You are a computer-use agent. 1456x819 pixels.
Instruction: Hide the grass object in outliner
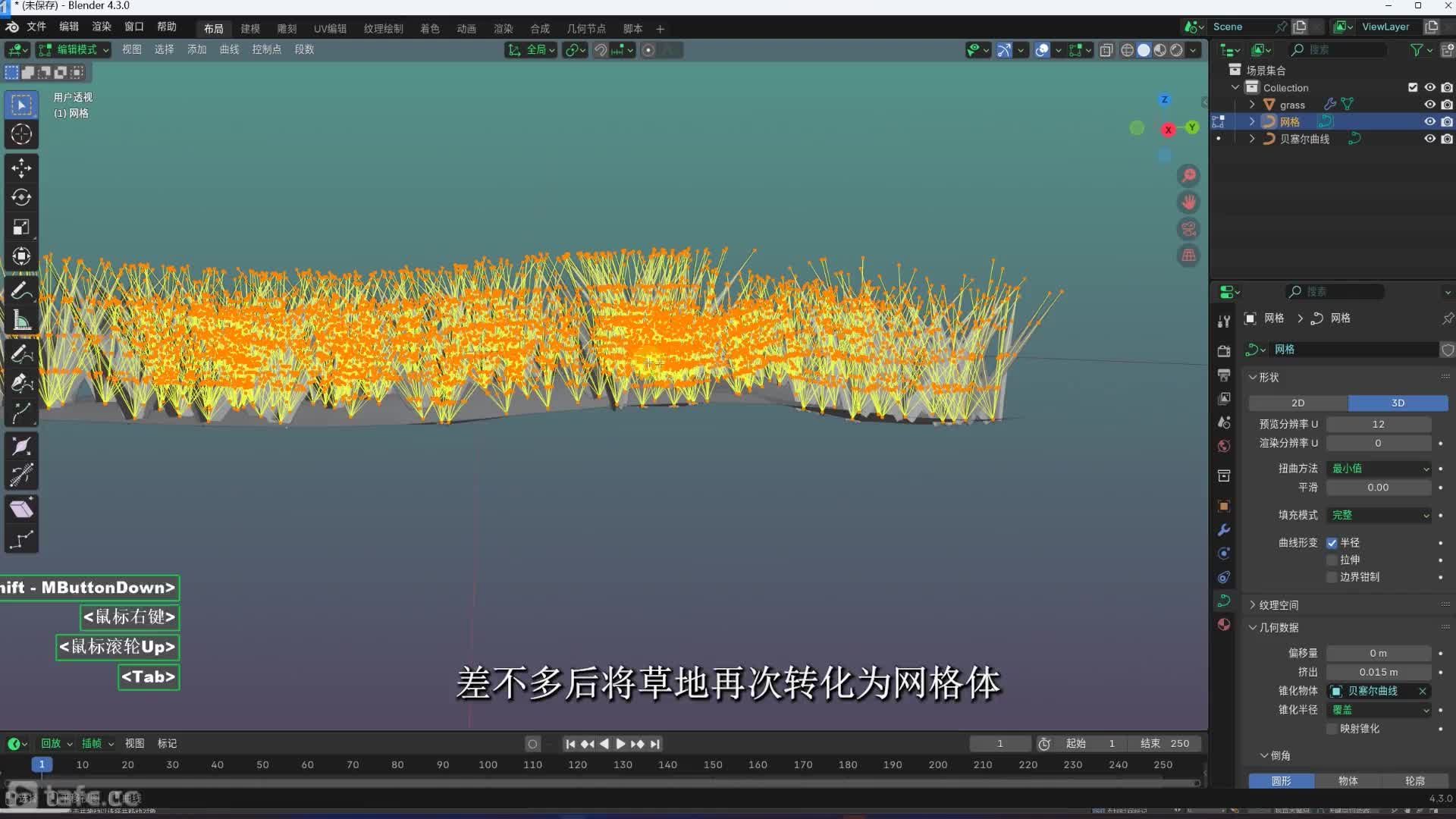tap(1429, 105)
